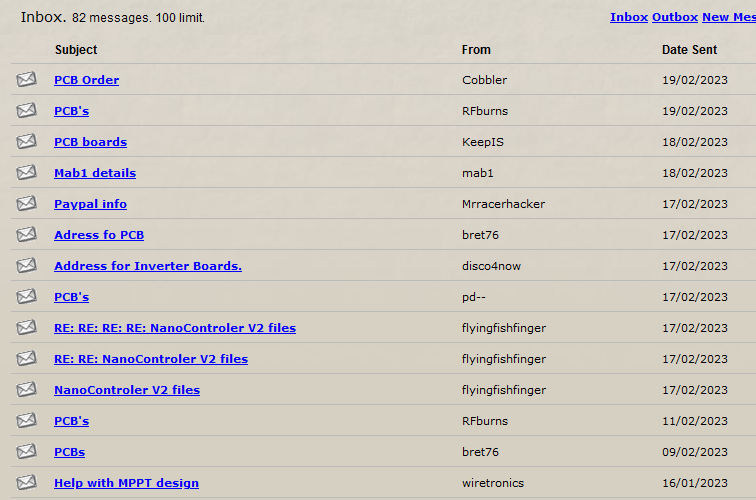Open the Help with MPPT design message
Screen dimensions: 756x500
pyautogui.click(x=126, y=483)
